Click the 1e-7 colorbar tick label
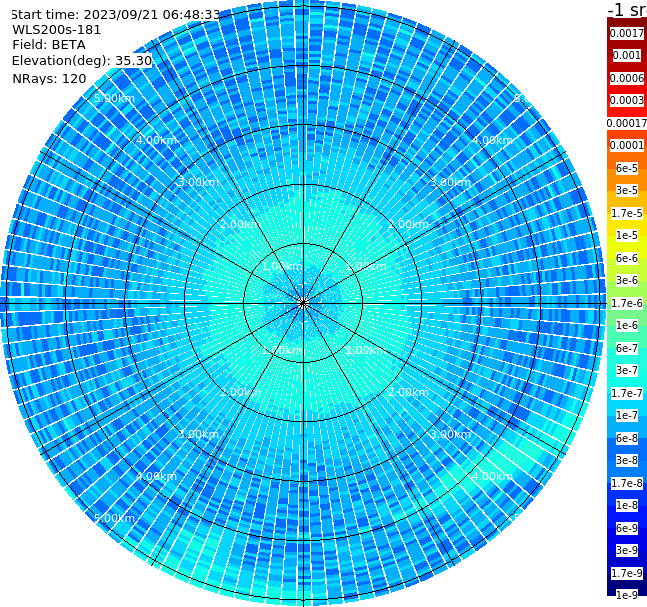Screen dimensions: 647x607 pos(627,415)
